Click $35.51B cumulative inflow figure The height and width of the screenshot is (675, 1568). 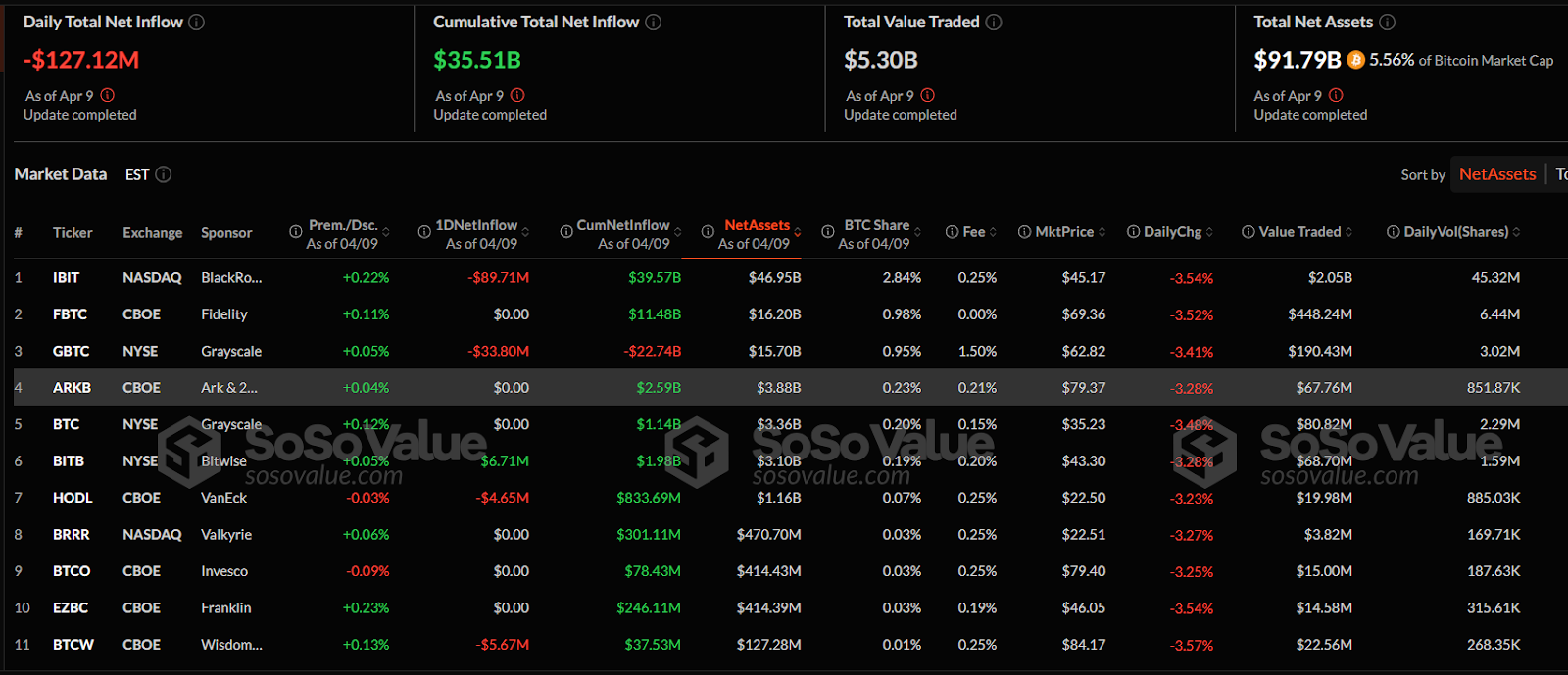tap(477, 60)
